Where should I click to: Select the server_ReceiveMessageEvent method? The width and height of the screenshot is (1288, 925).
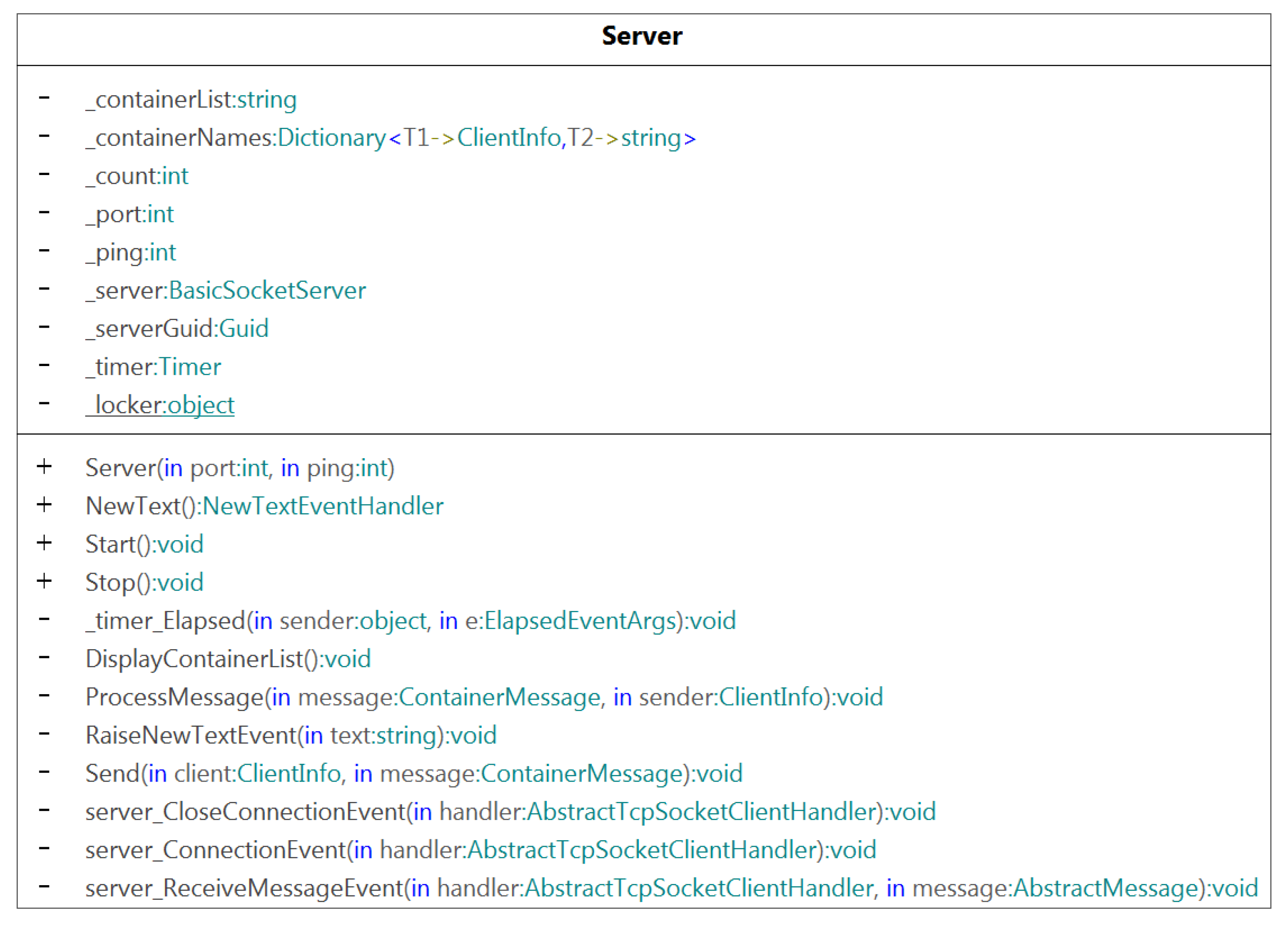coord(671,888)
